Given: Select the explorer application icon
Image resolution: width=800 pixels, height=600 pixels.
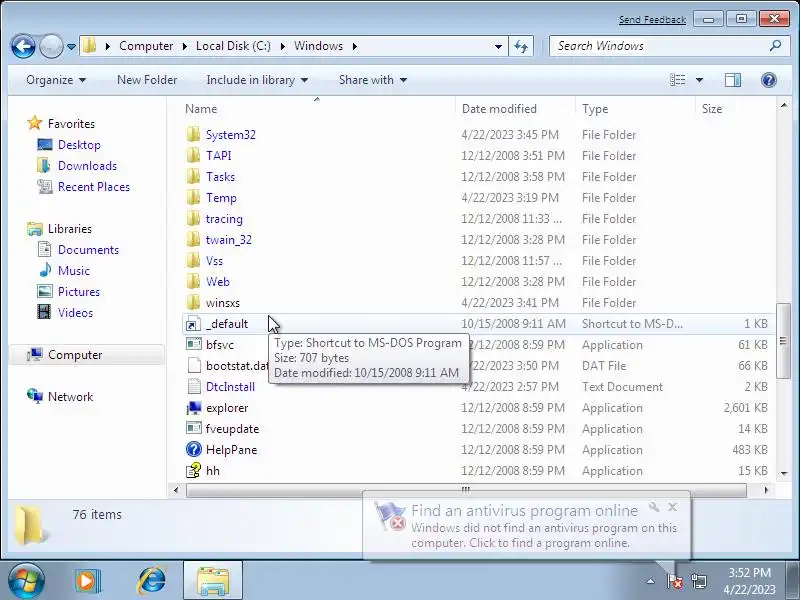Looking at the screenshot, I should coord(193,408).
